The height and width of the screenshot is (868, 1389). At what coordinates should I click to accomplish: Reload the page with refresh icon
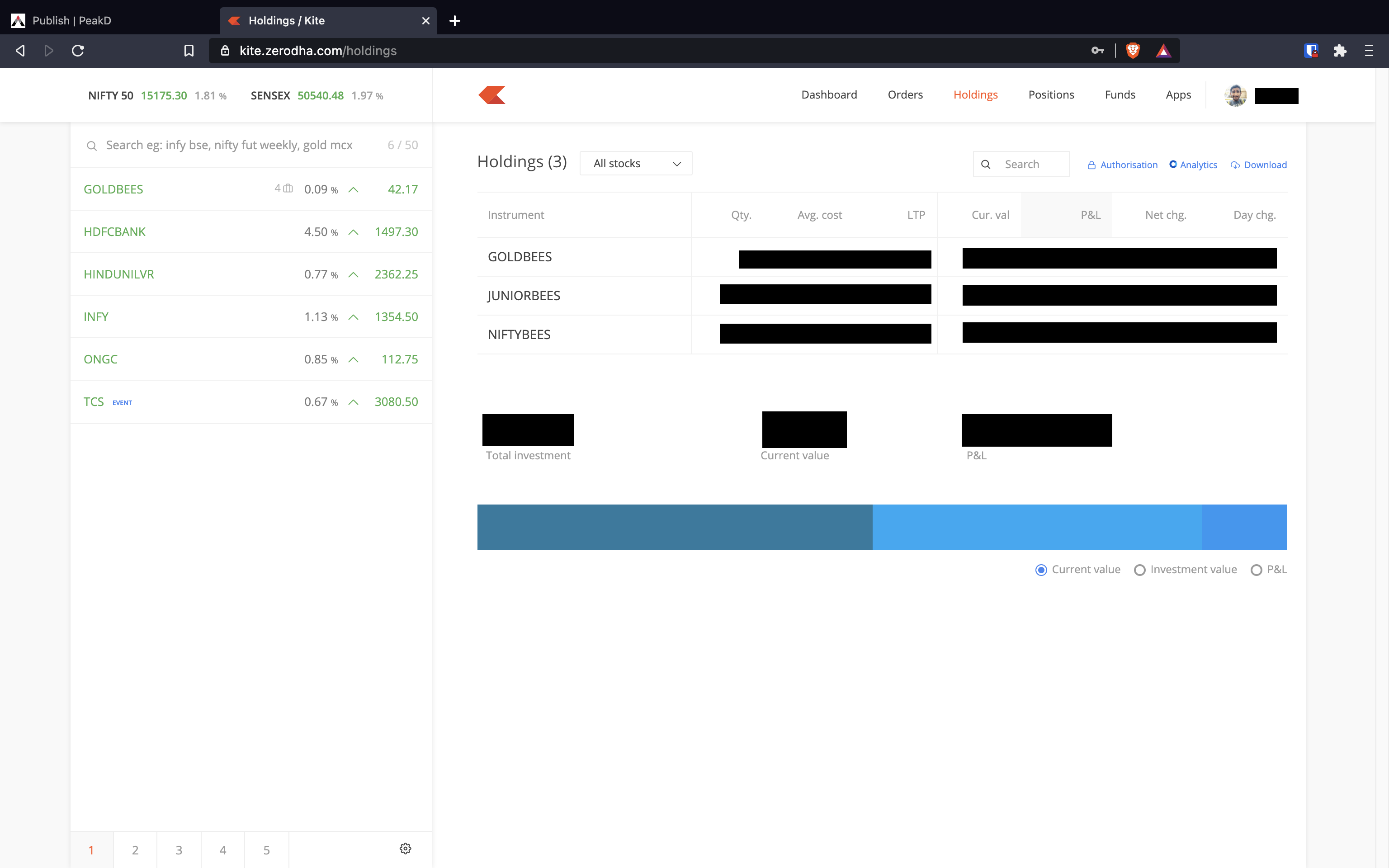(x=78, y=51)
